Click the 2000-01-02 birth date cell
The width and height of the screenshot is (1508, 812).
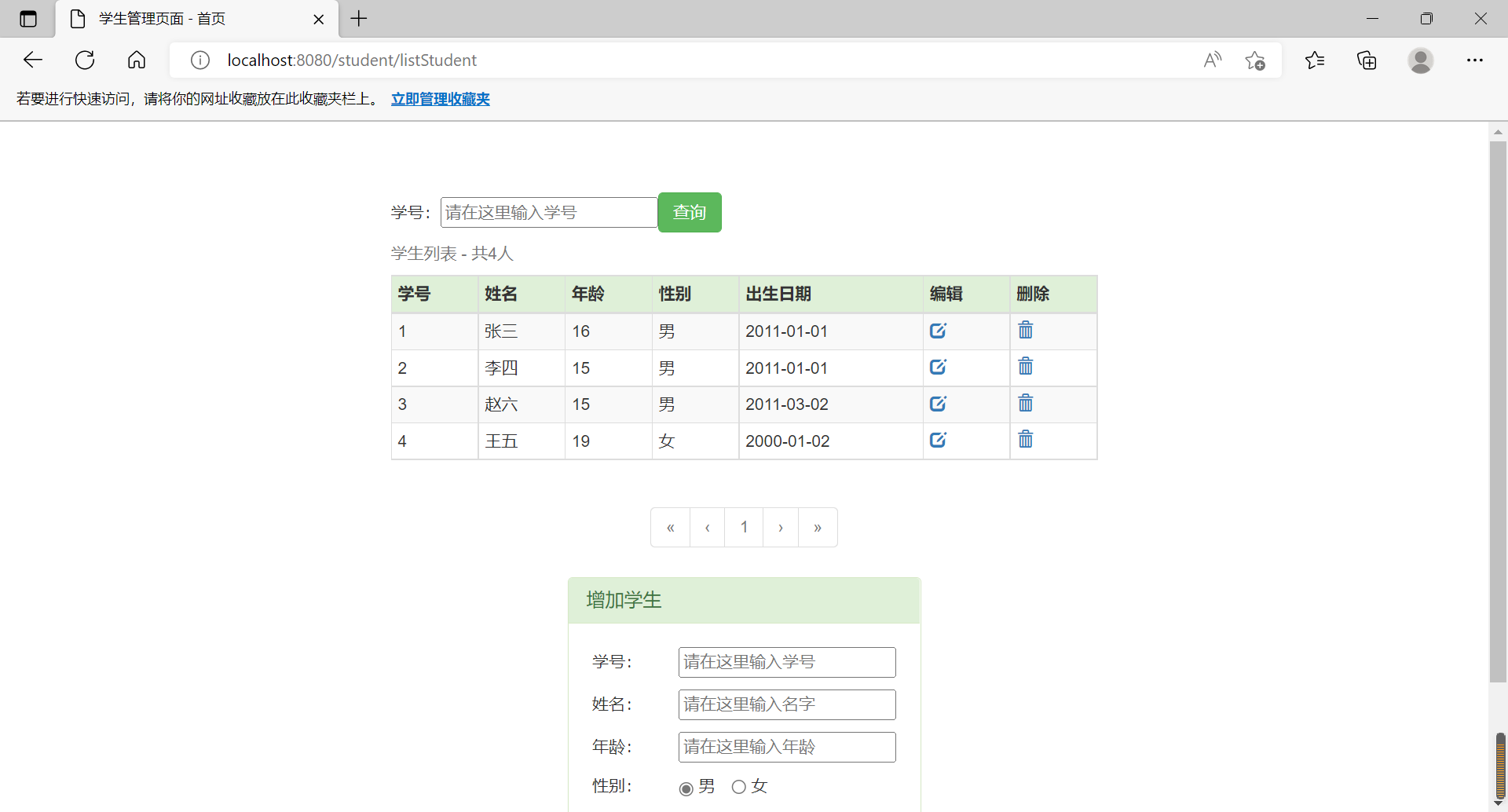(x=831, y=441)
